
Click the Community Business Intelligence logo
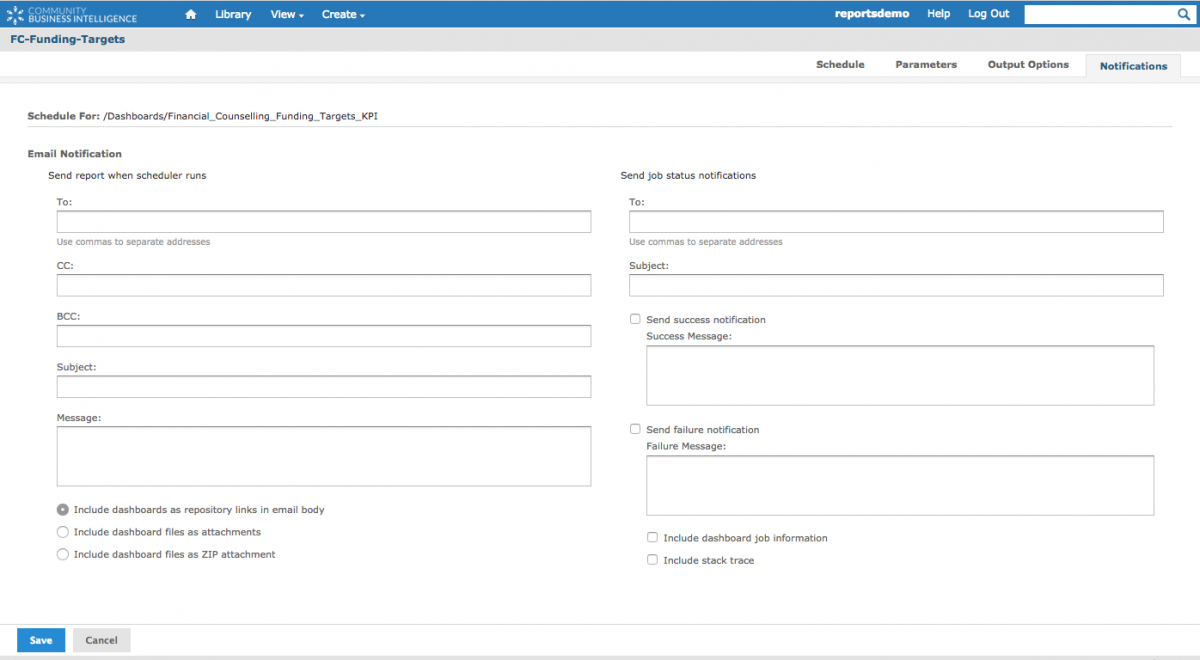coord(72,14)
